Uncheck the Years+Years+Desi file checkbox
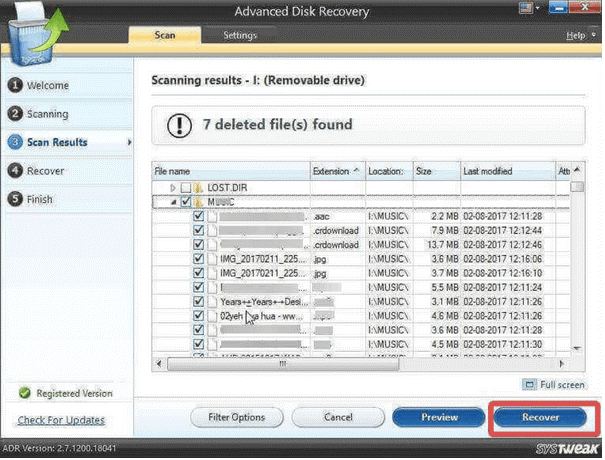The image size is (605, 460). (198, 302)
